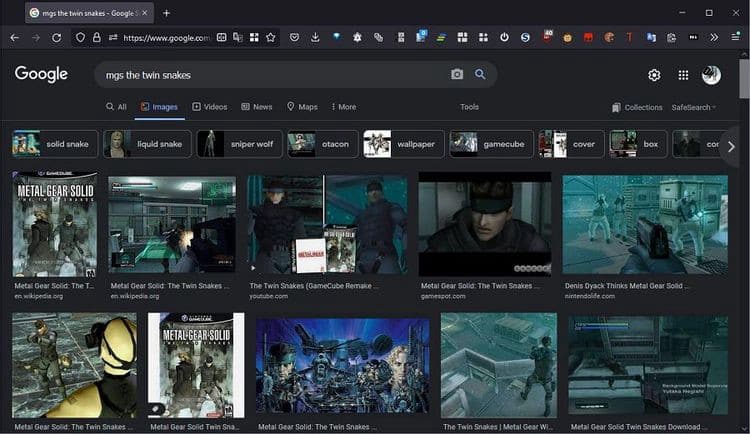750x434 pixels.
Task: Open the nintendolife.com first-person gun thumbnail
Action: click(645, 224)
